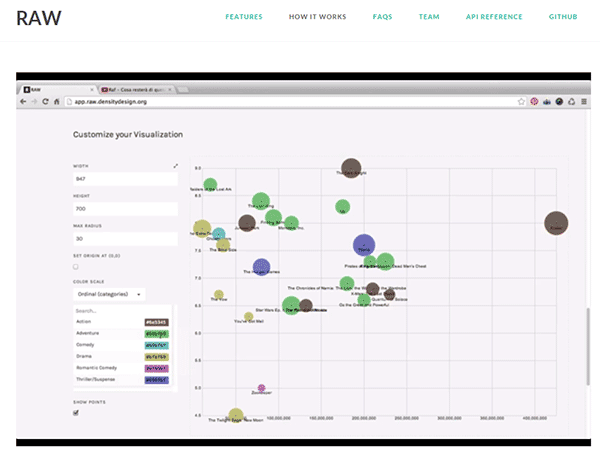The image size is (600, 454).
Task: Click the olive Twilight Saga bubble at the chart bottom
Action: [236, 415]
